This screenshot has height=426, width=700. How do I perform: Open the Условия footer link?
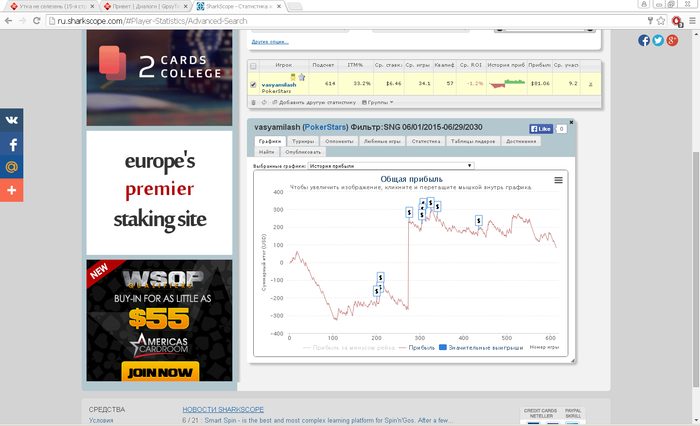101,420
